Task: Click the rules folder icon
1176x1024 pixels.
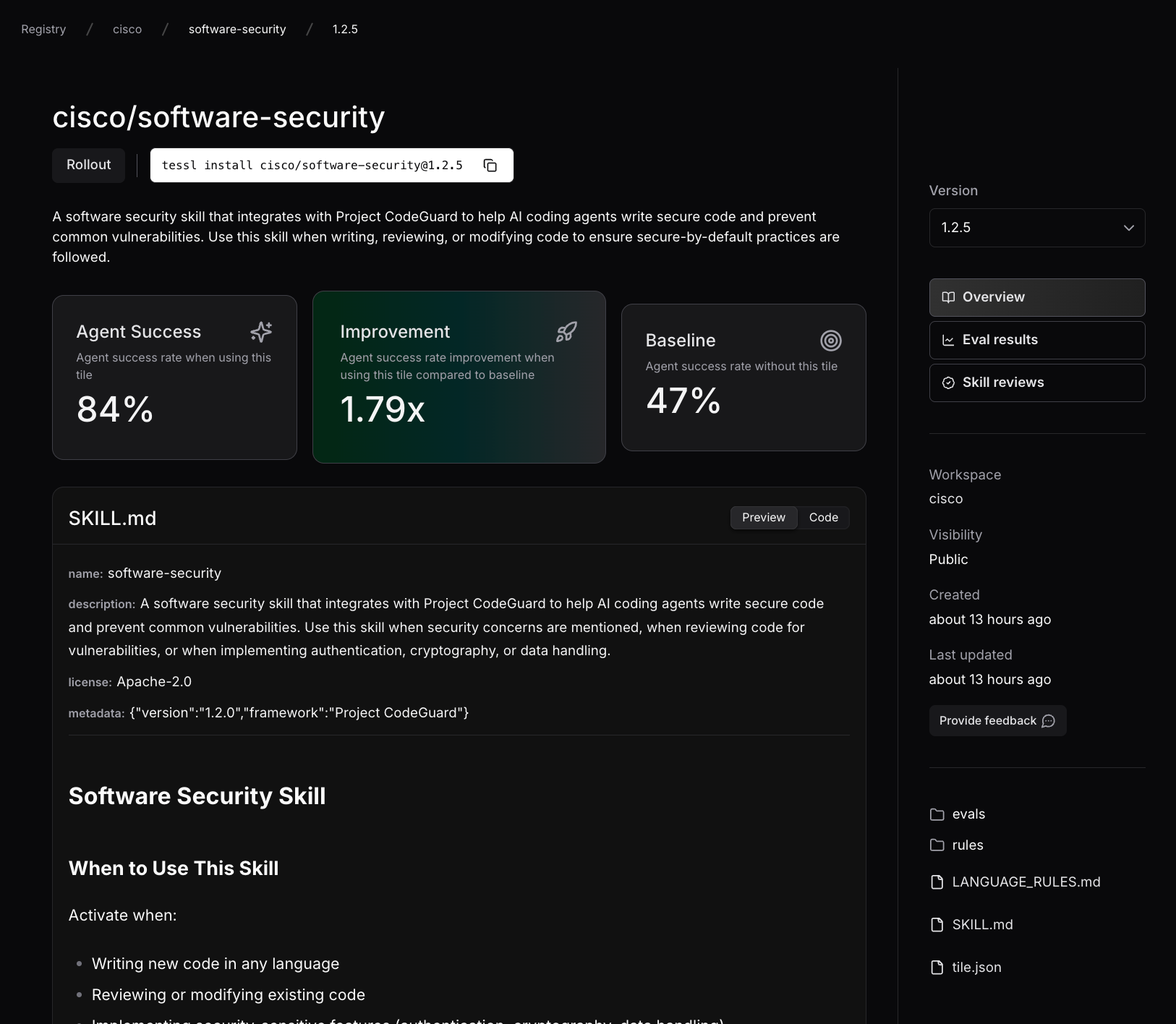Action: pos(937,845)
